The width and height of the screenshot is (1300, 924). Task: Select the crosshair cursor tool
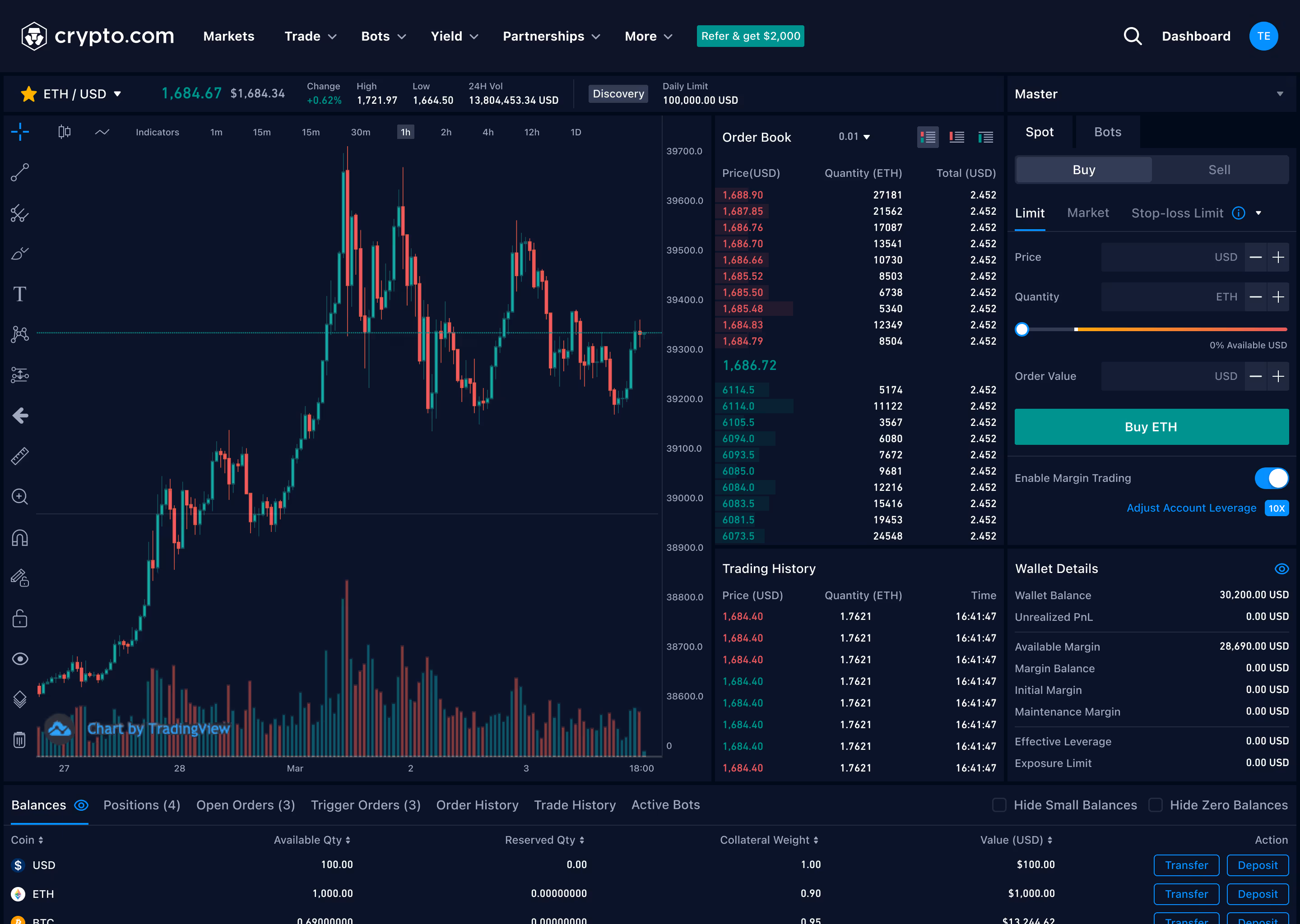pyautogui.click(x=20, y=132)
